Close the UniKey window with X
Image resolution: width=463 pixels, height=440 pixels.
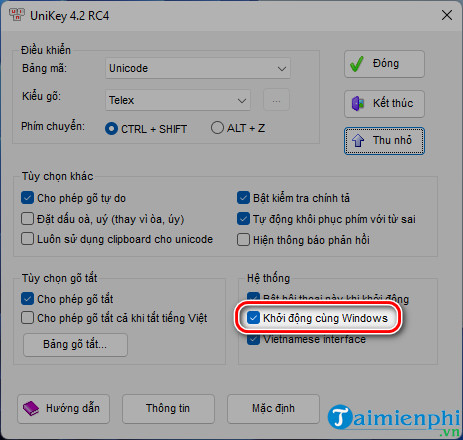[x=447, y=15]
